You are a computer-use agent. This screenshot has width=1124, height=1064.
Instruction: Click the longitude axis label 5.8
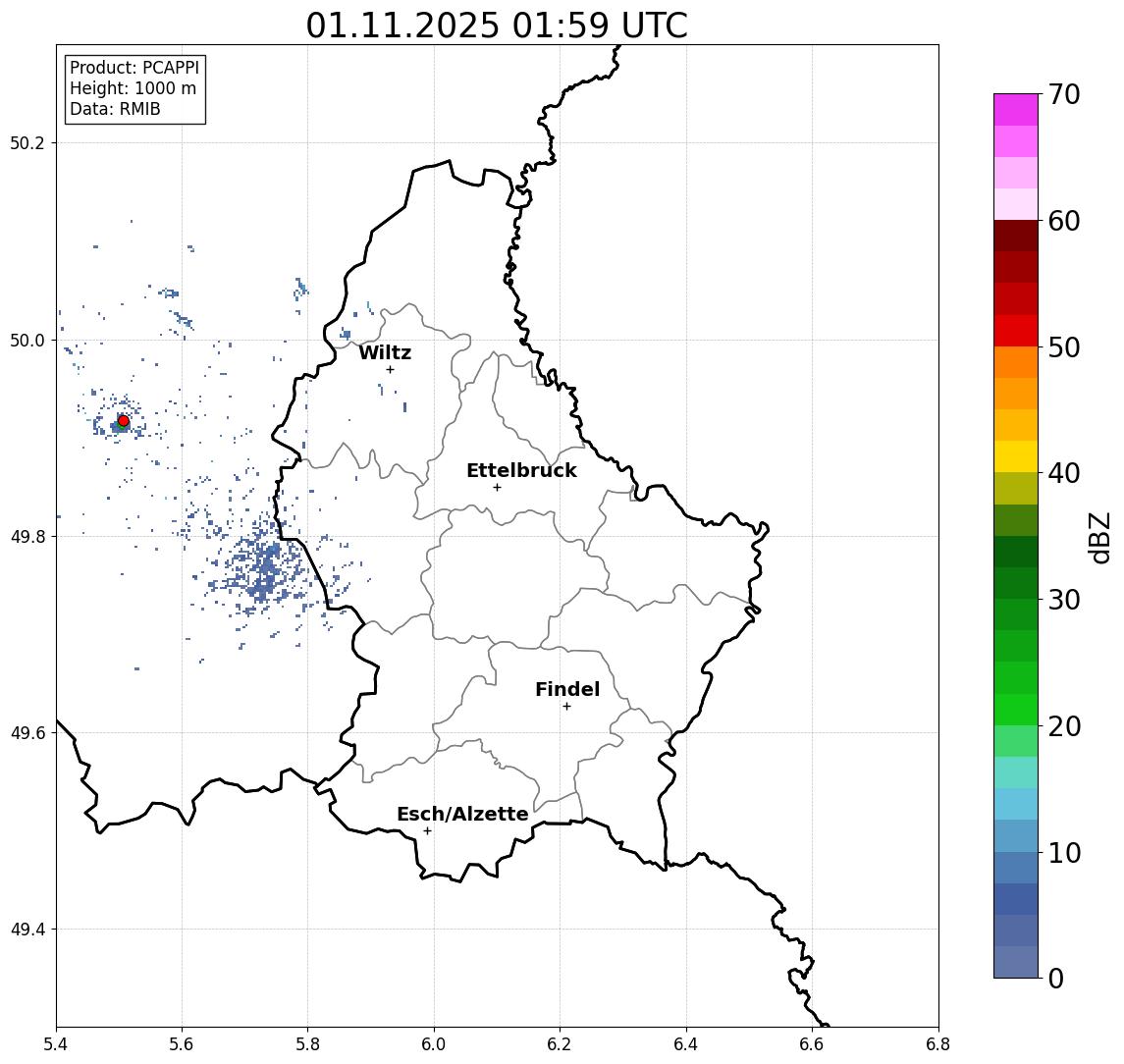coord(307,1044)
